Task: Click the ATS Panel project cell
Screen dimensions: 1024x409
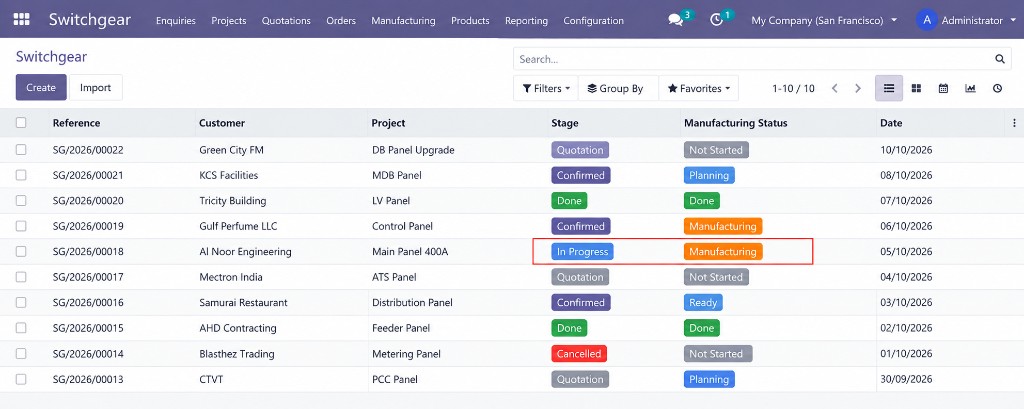Action: pos(394,277)
